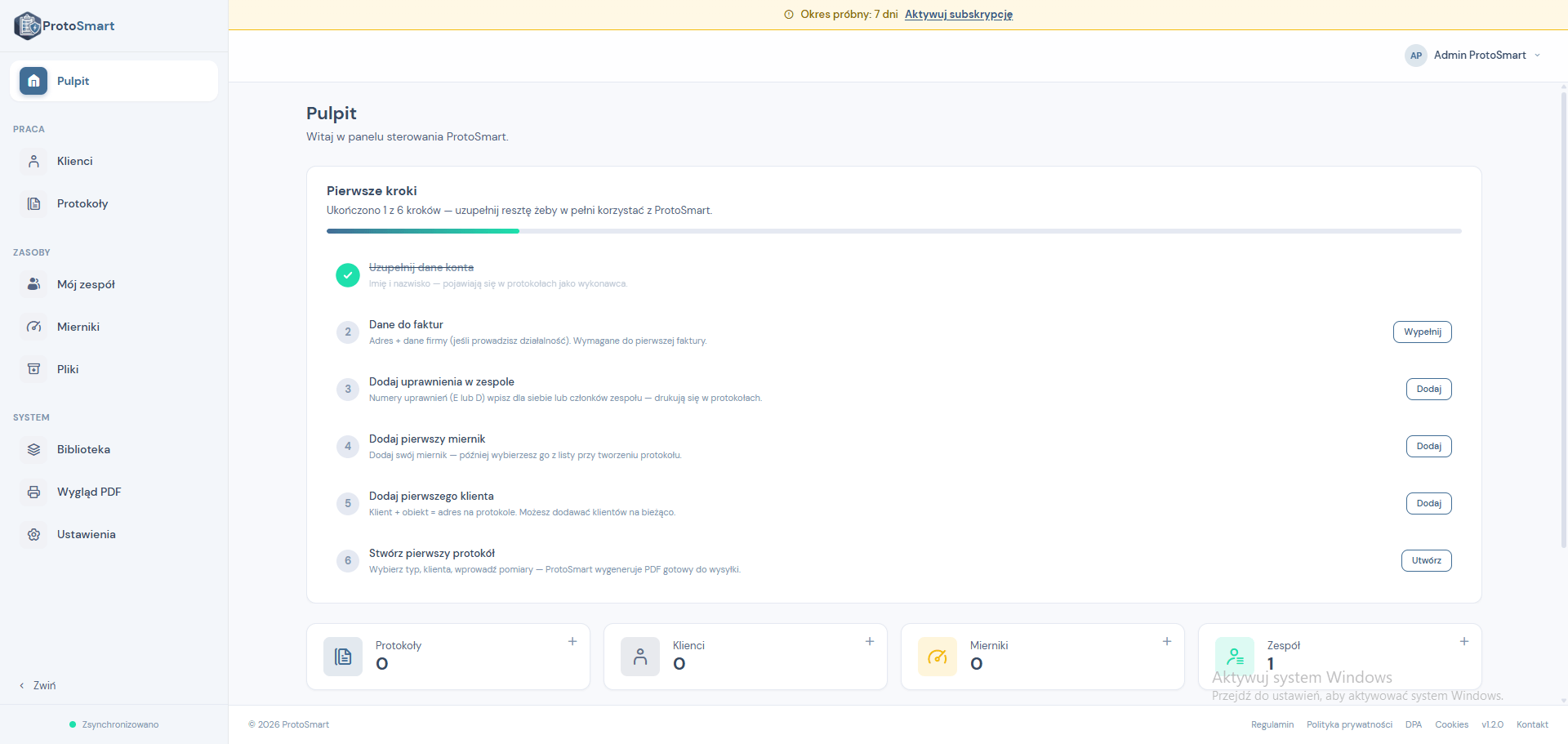This screenshot has height=744, width=1568.
Task: Click the Mój zespół people icon
Action: (x=33, y=284)
